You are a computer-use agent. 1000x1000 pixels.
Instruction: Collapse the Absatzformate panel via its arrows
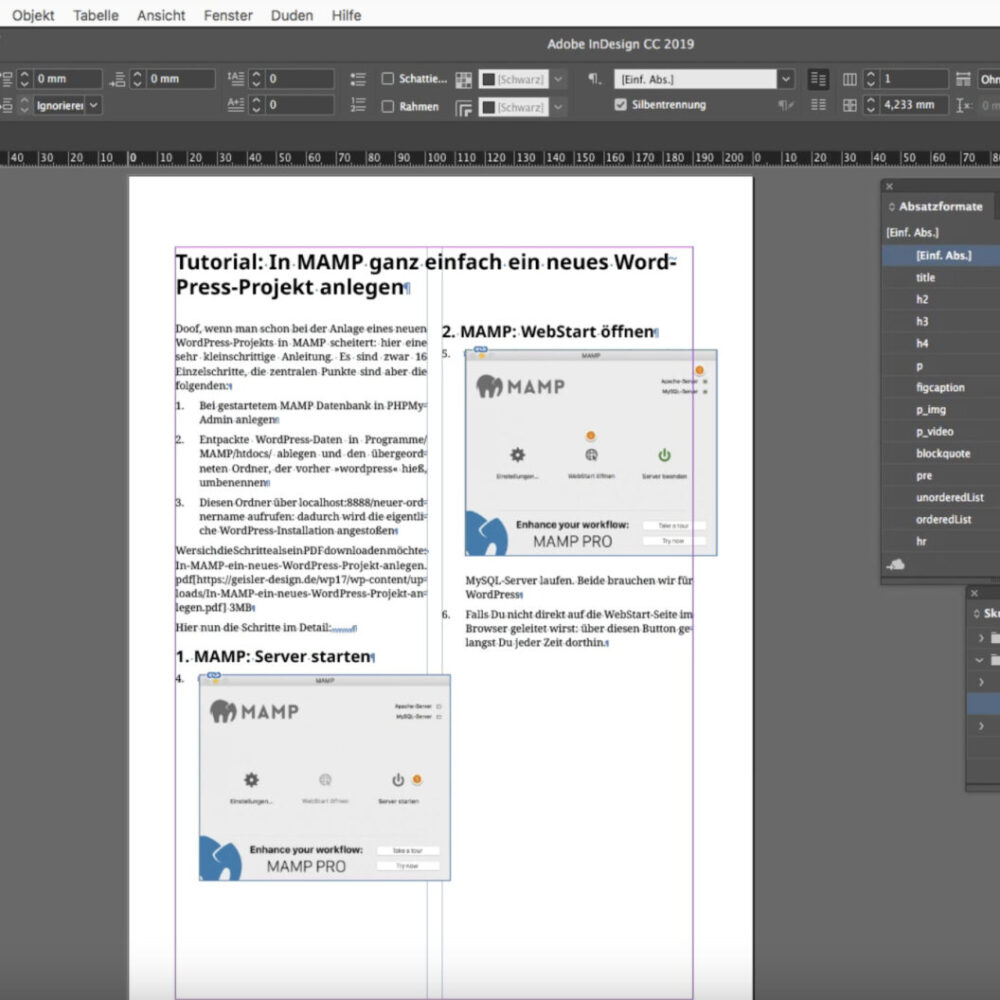point(892,207)
